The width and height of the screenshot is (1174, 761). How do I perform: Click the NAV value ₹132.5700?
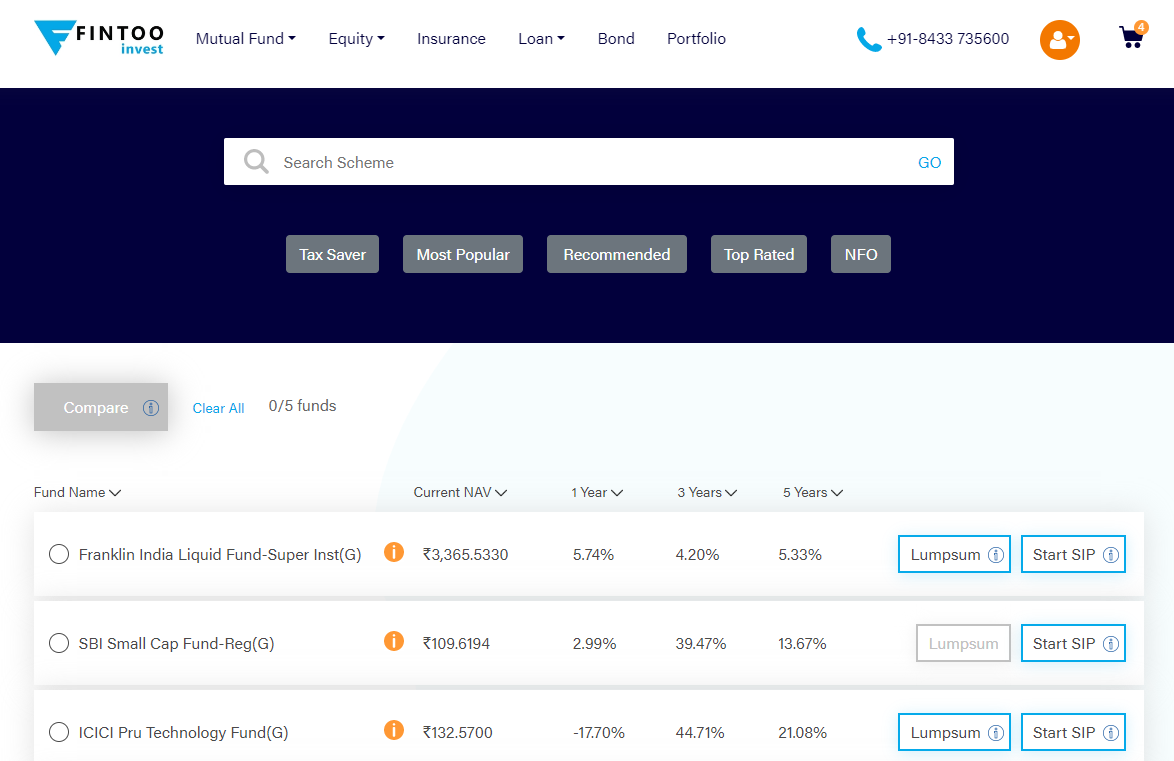click(457, 733)
